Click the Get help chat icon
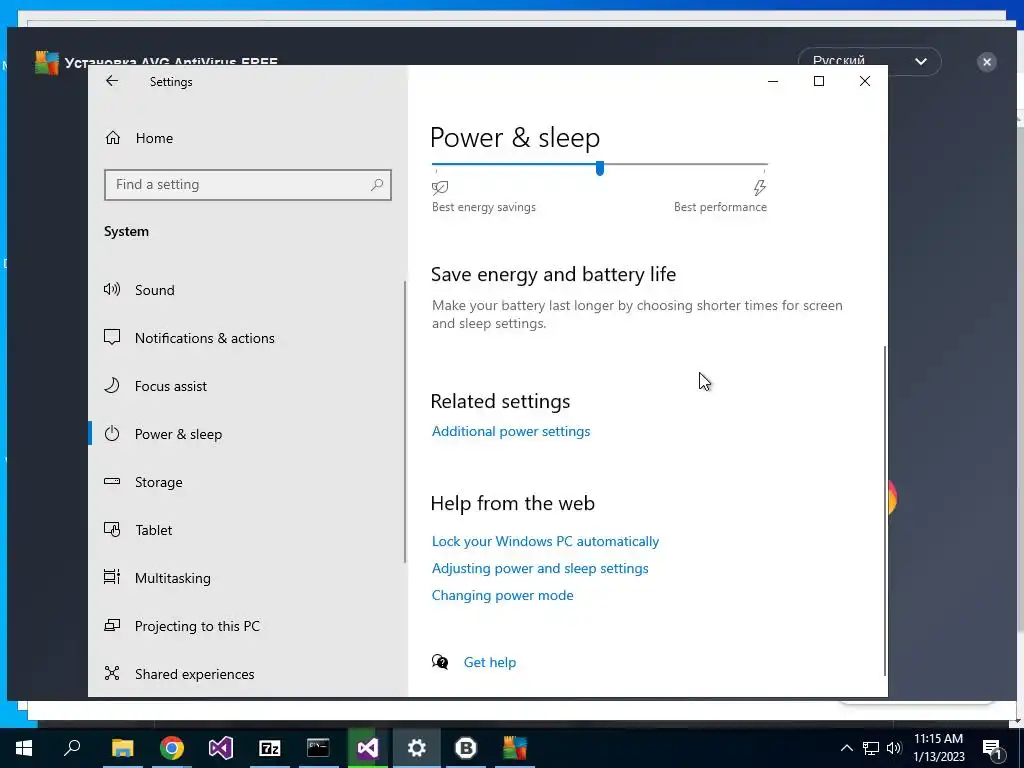The height and width of the screenshot is (768, 1024). (440, 662)
